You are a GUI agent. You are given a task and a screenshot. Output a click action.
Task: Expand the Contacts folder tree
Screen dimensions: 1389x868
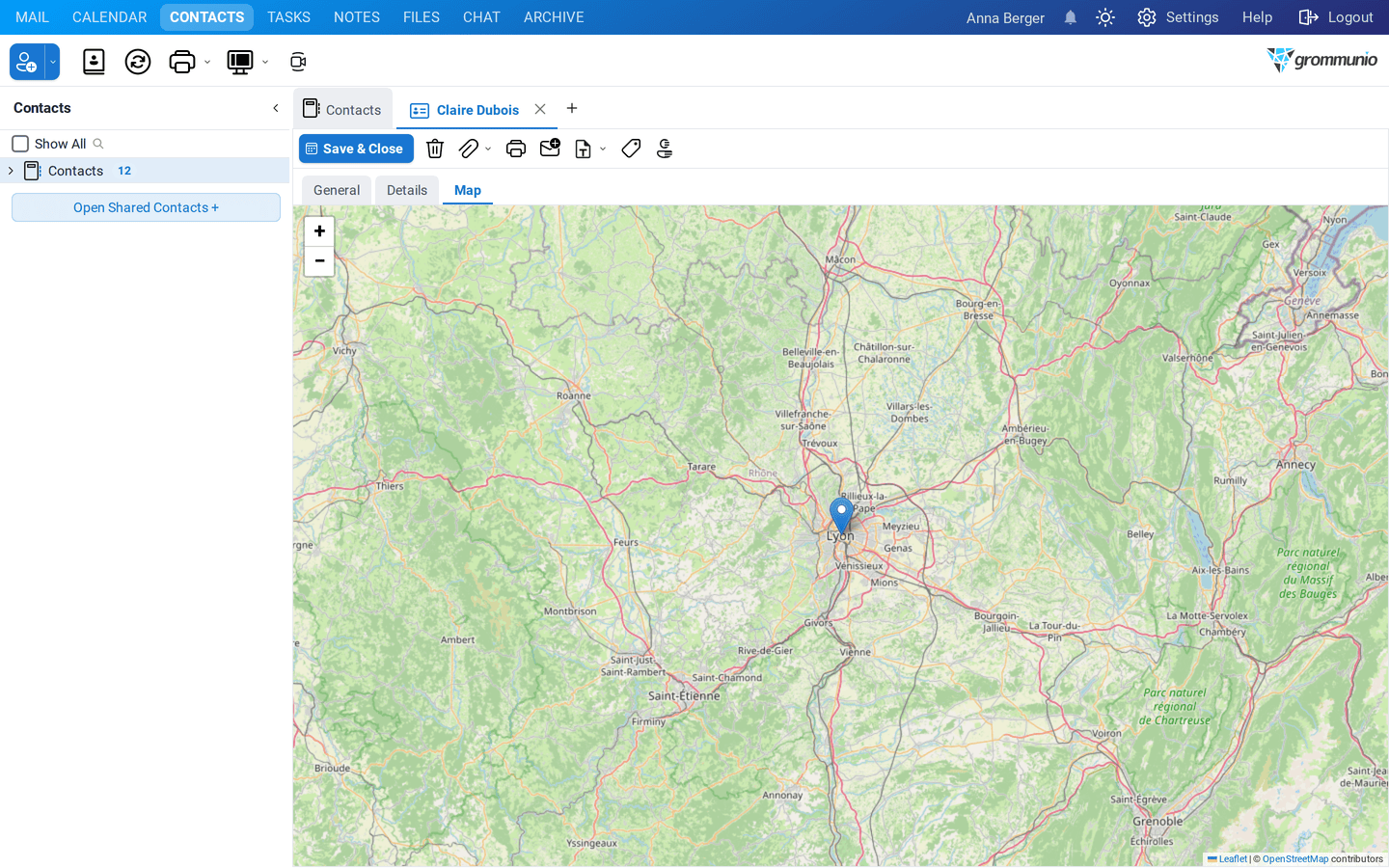[11, 171]
